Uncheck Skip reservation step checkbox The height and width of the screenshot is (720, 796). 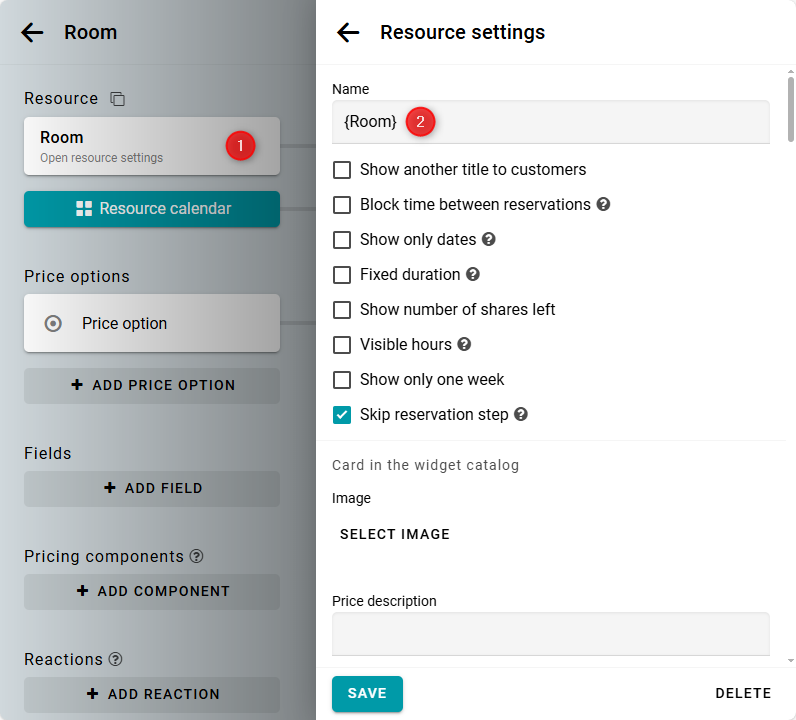pyautogui.click(x=342, y=414)
